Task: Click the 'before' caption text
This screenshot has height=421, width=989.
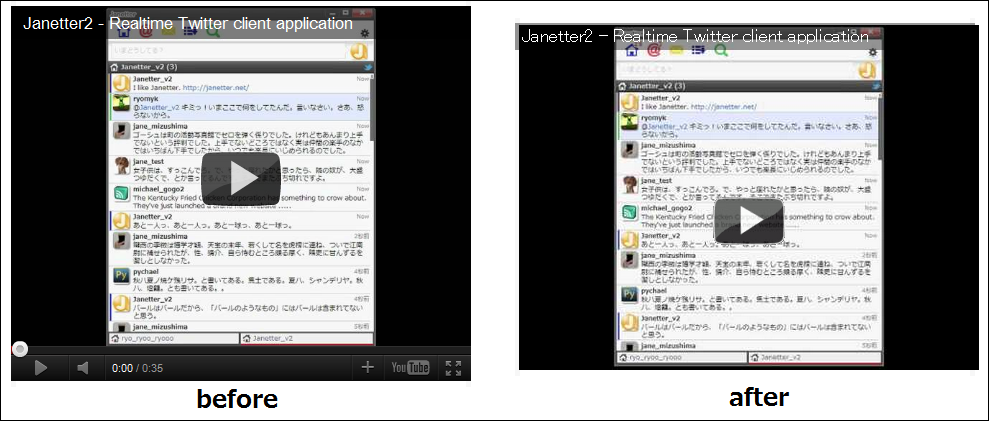Action: pyautogui.click(x=237, y=399)
